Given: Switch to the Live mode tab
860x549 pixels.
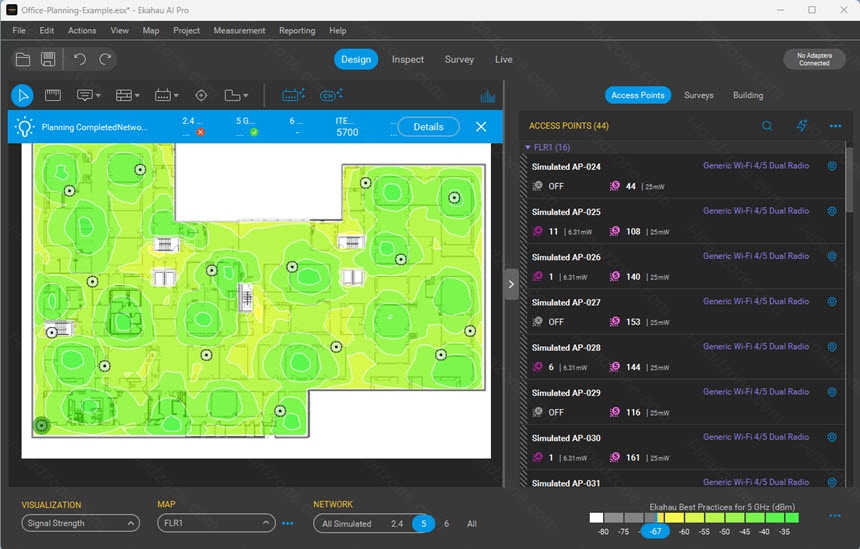Looking at the screenshot, I should 503,59.
